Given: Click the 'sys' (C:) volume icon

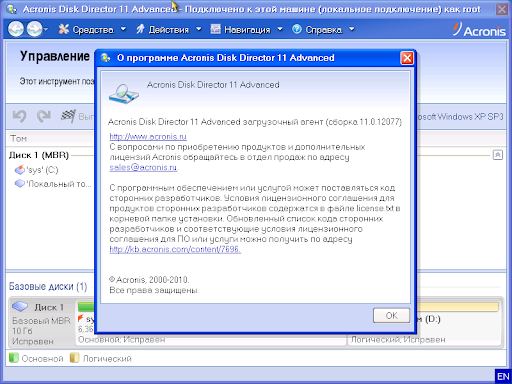Looking at the screenshot, I should tap(20, 170).
